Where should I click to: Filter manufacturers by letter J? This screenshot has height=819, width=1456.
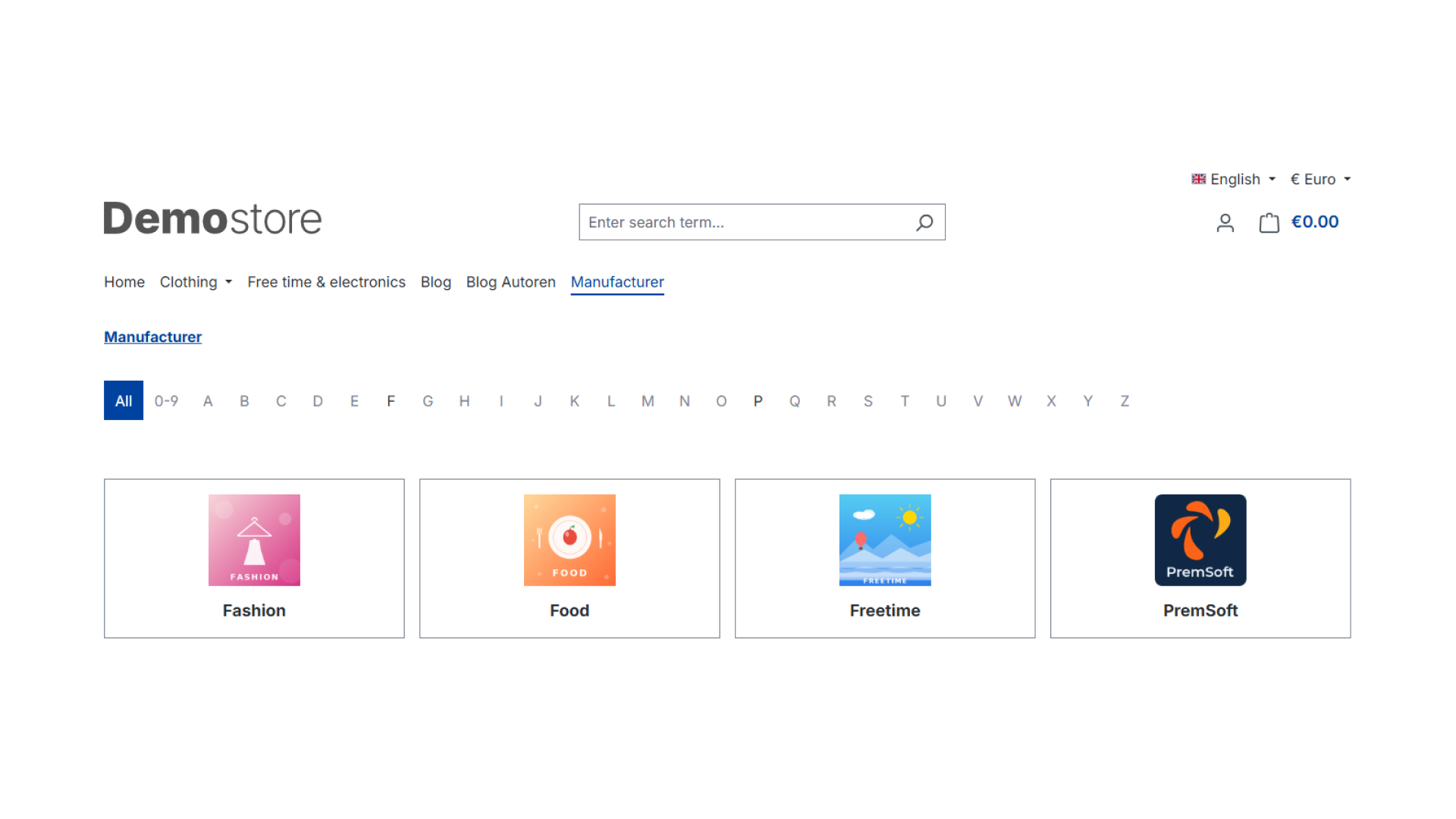point(538,400)
